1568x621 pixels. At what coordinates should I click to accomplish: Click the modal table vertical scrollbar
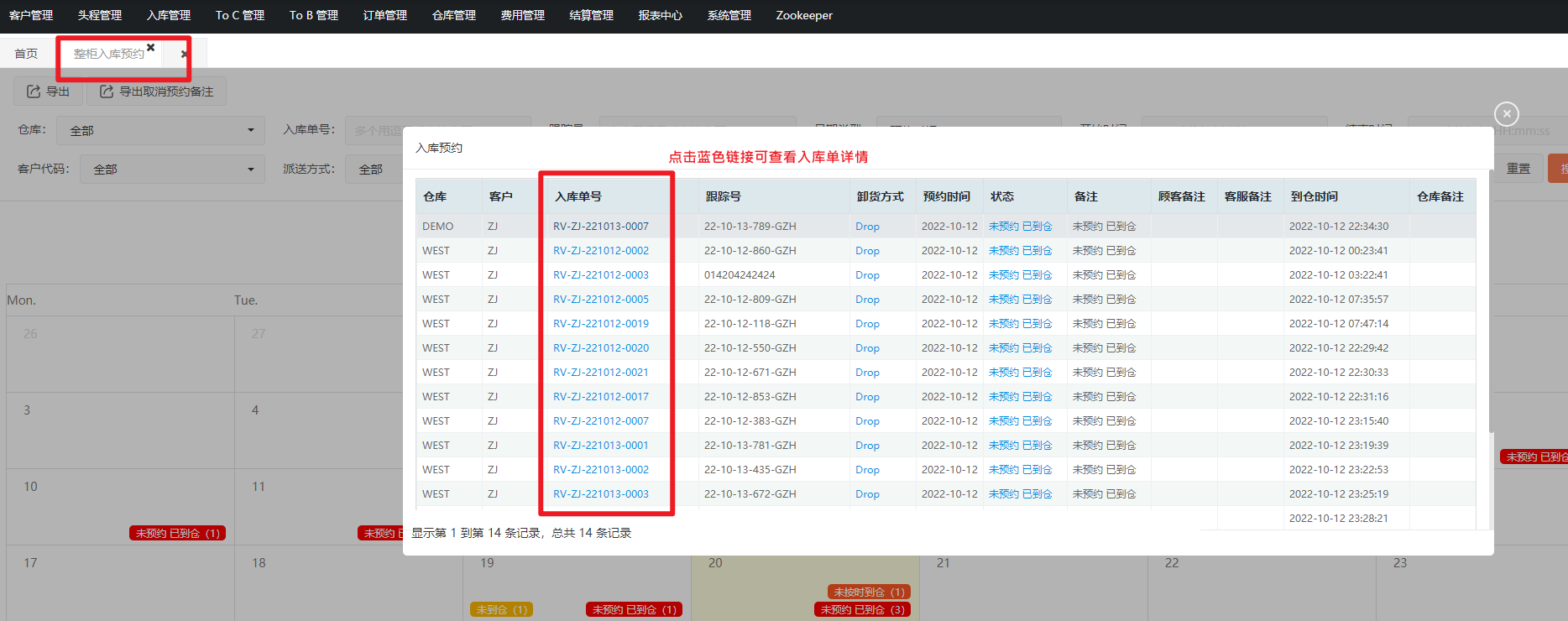pos(1491,302)
